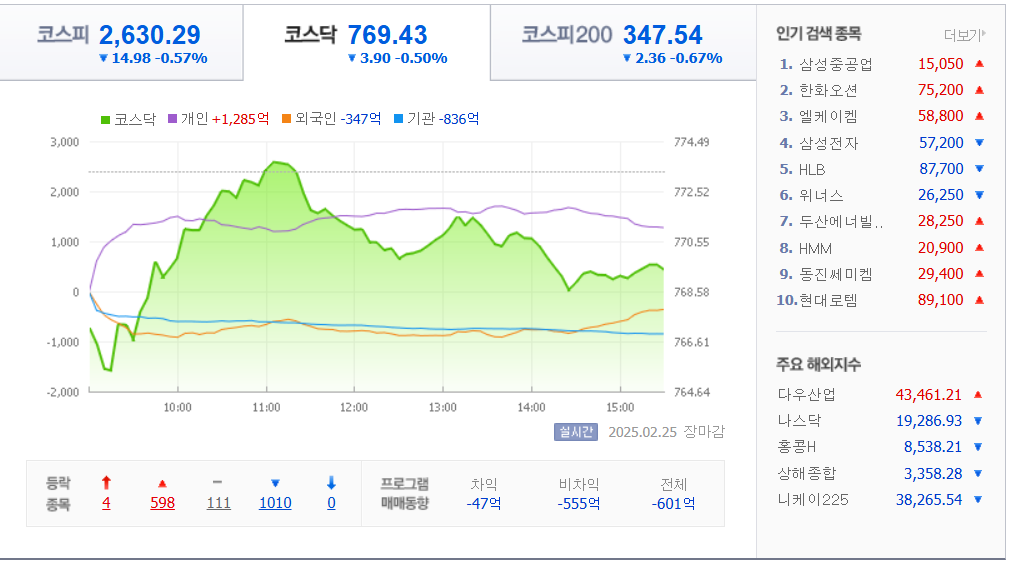The width and height of the screenshot is (1010, 564).
Task: Click the KOSDAQ intraday chart area
Action: (377, 267)
